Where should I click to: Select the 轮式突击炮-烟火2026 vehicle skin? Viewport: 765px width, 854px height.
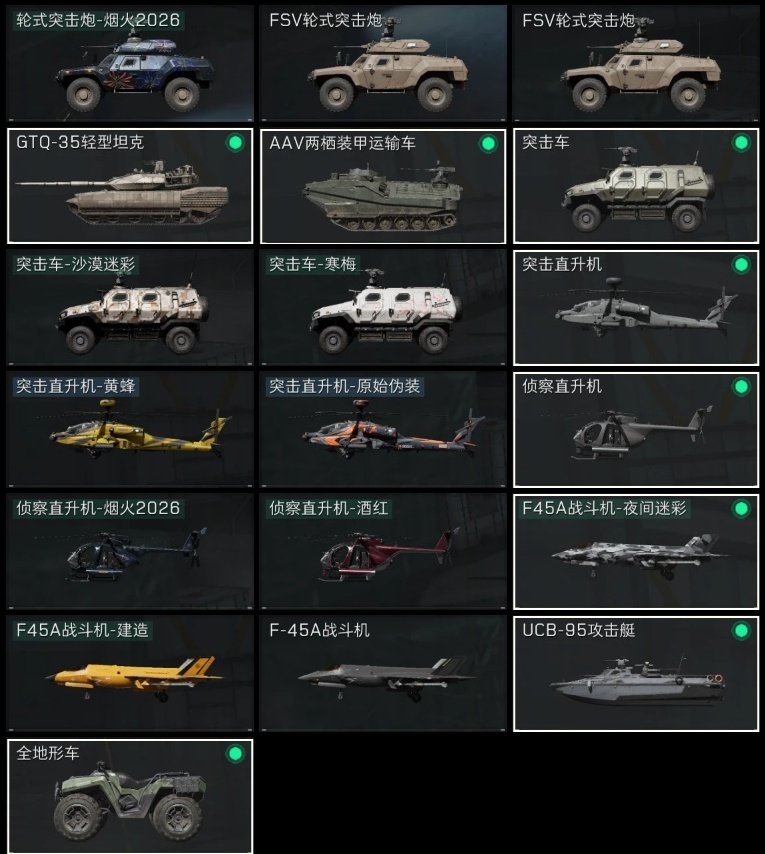130,64
